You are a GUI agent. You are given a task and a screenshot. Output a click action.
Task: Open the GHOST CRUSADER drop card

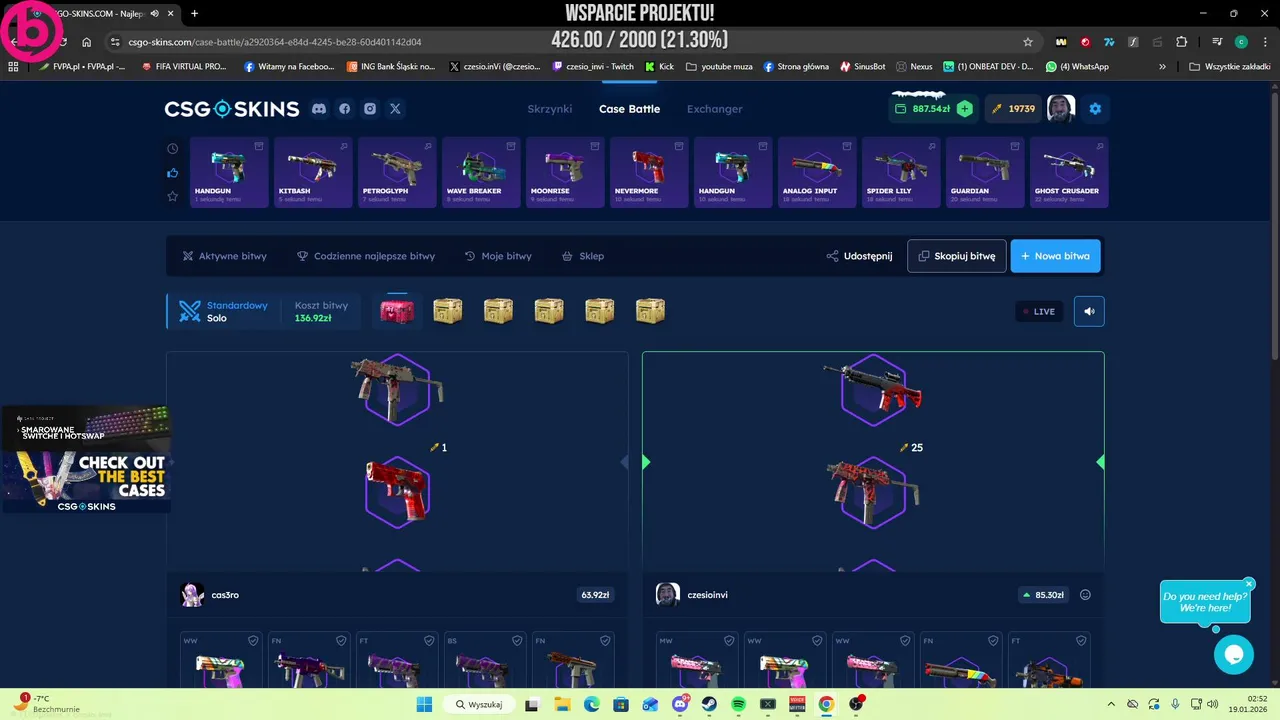coord(1069,172)
